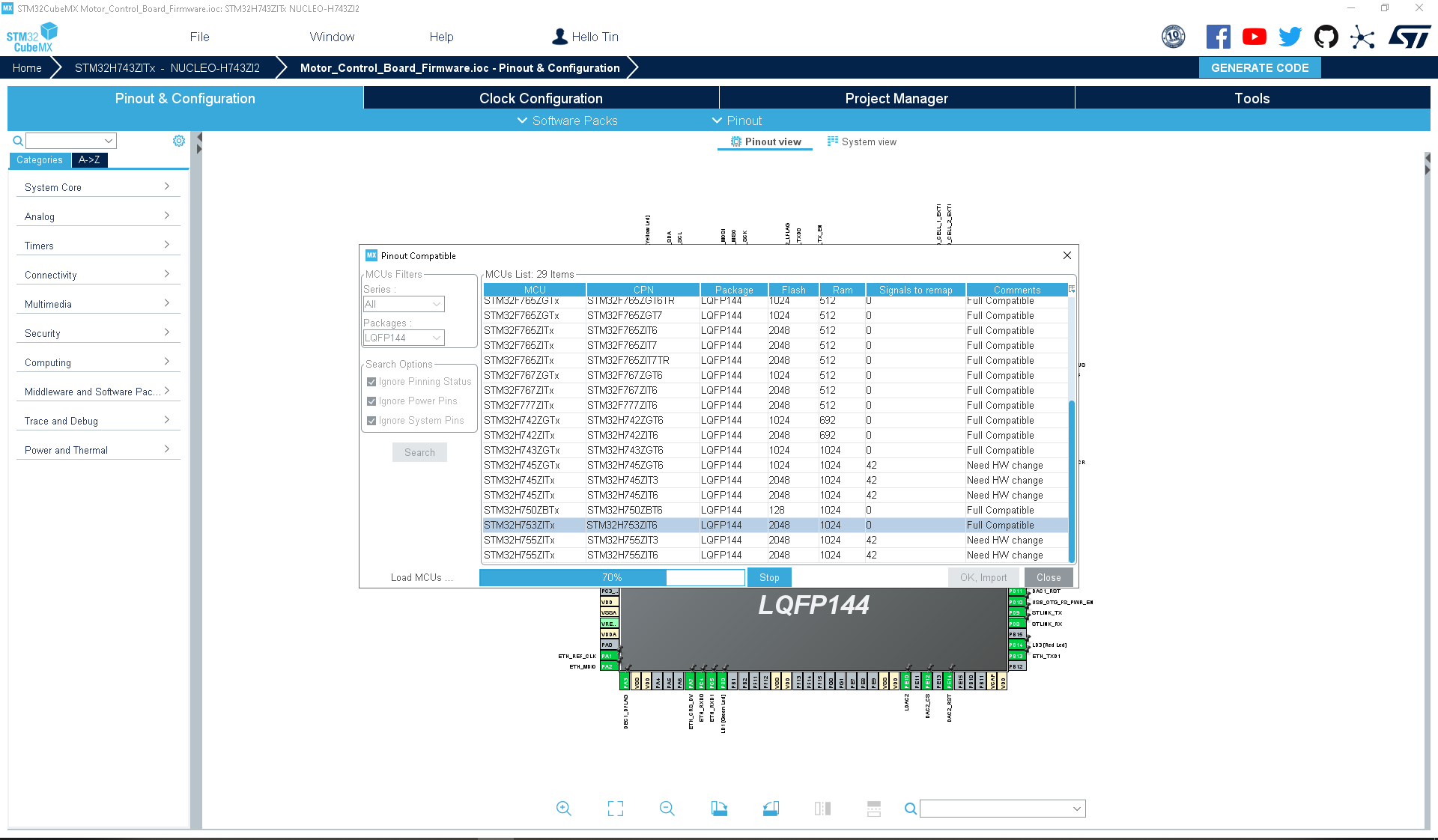Viewport: 1438px width, 840px height.
Task: Toggle the Ignore System Pins checkbox
Action: [x=371, y=421]
